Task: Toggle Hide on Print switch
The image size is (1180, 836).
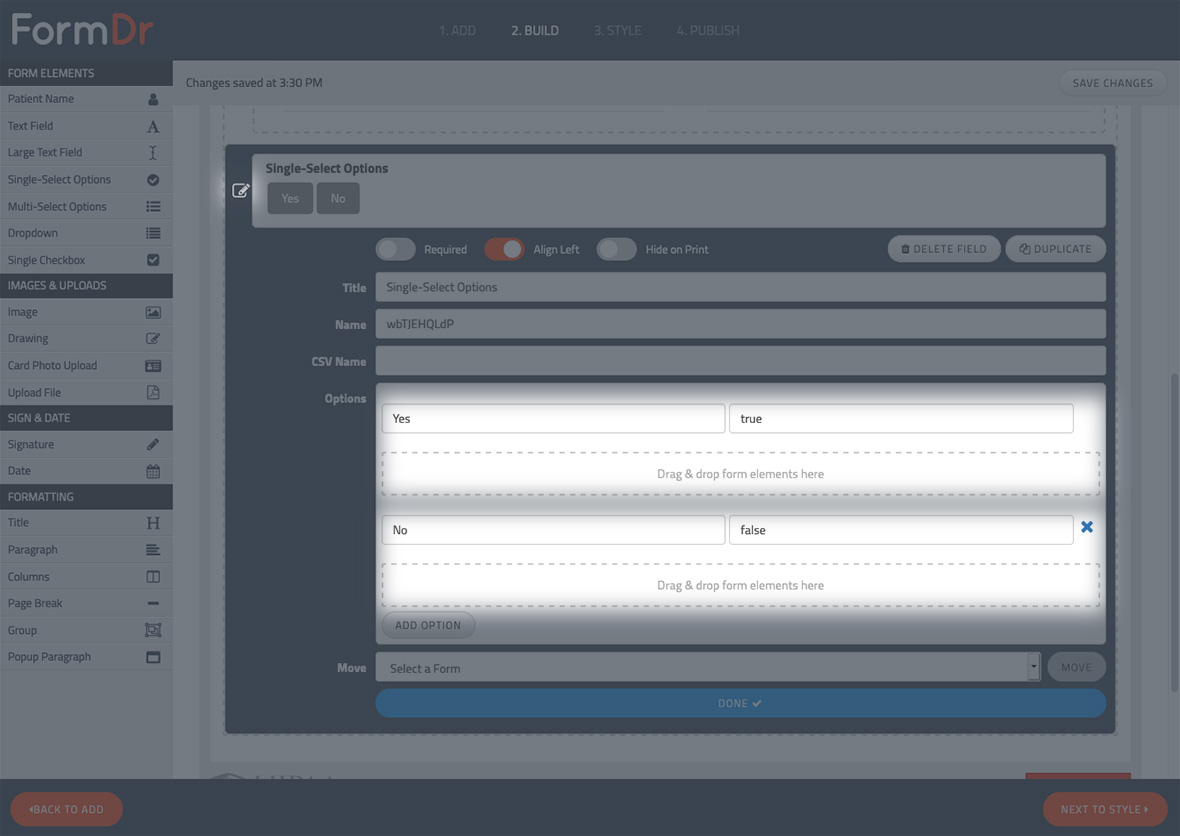Action: coord(616,249)
